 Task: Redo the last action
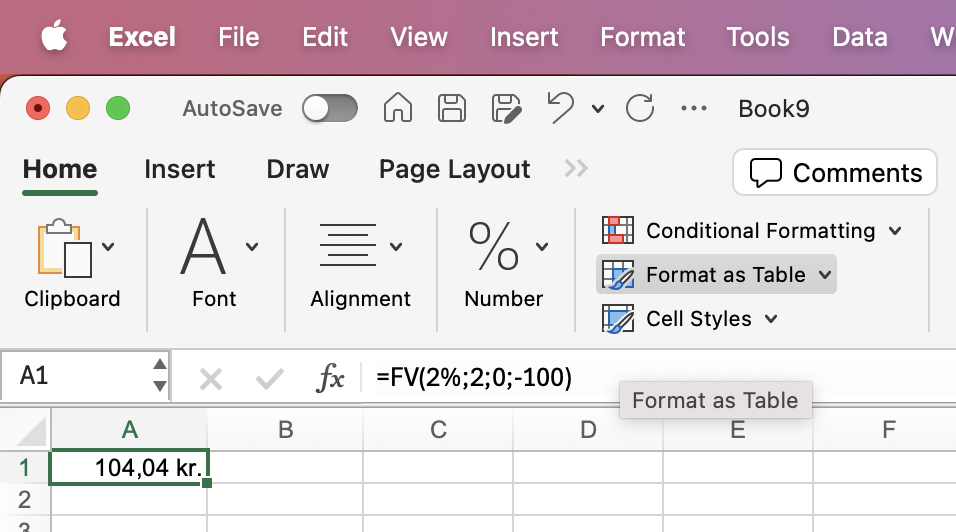click(x=640, y=108)
